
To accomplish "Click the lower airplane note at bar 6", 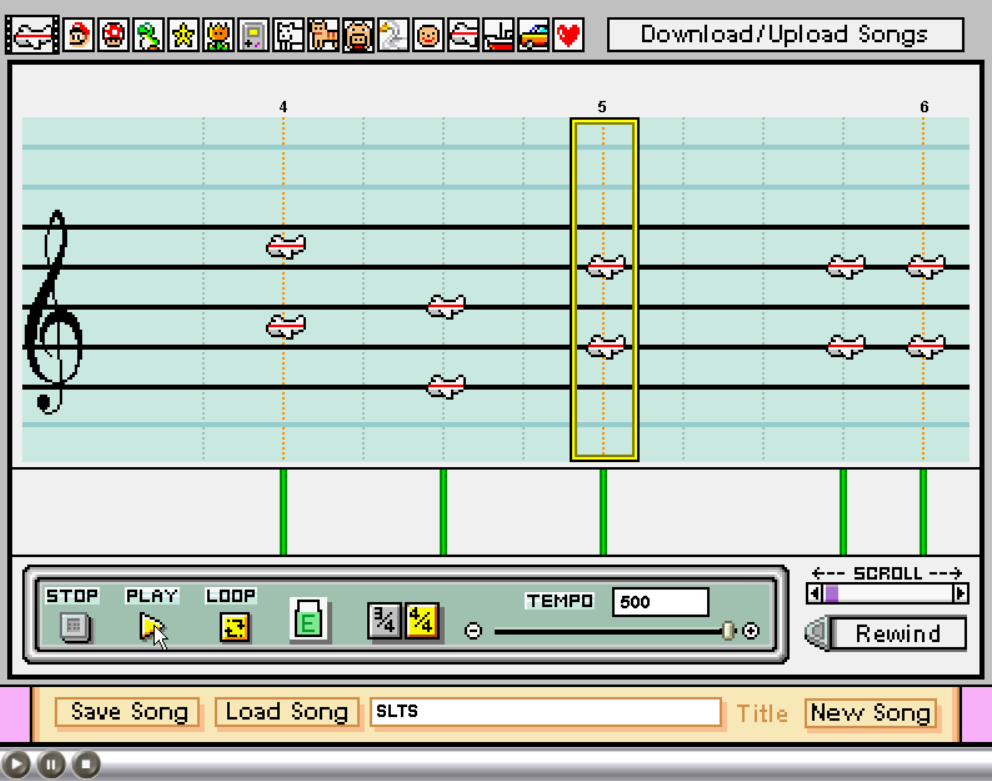I will [x=926, y=346].
